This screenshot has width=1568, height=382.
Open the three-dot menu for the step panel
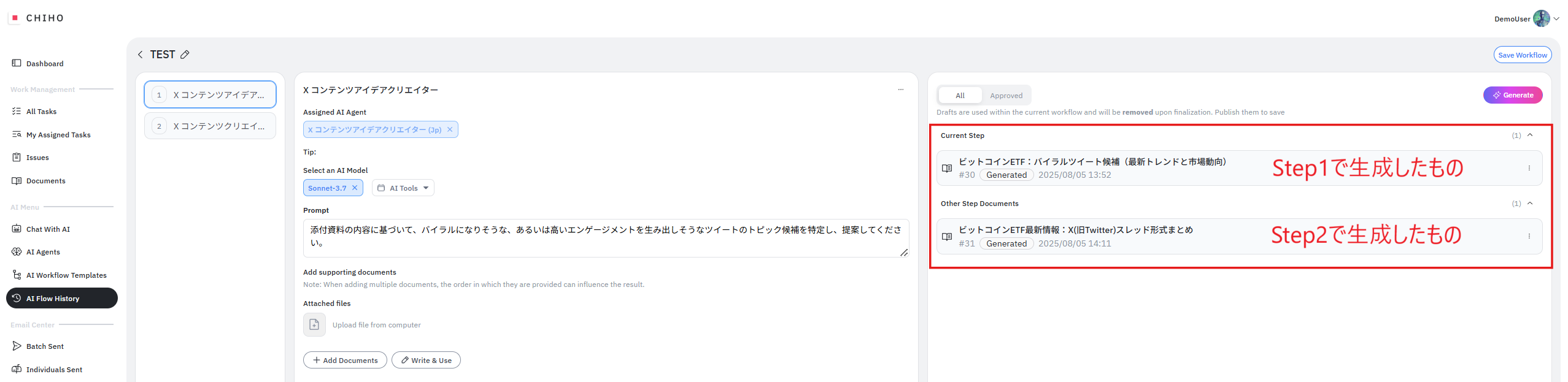[x=900, y=90]
